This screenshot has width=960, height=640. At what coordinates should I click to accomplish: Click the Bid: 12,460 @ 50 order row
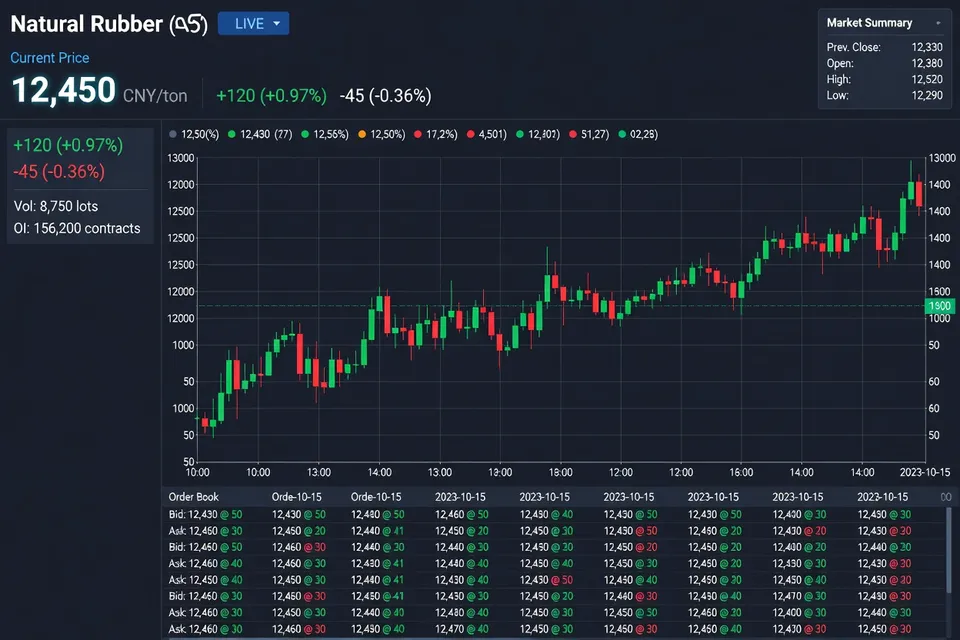205,547
